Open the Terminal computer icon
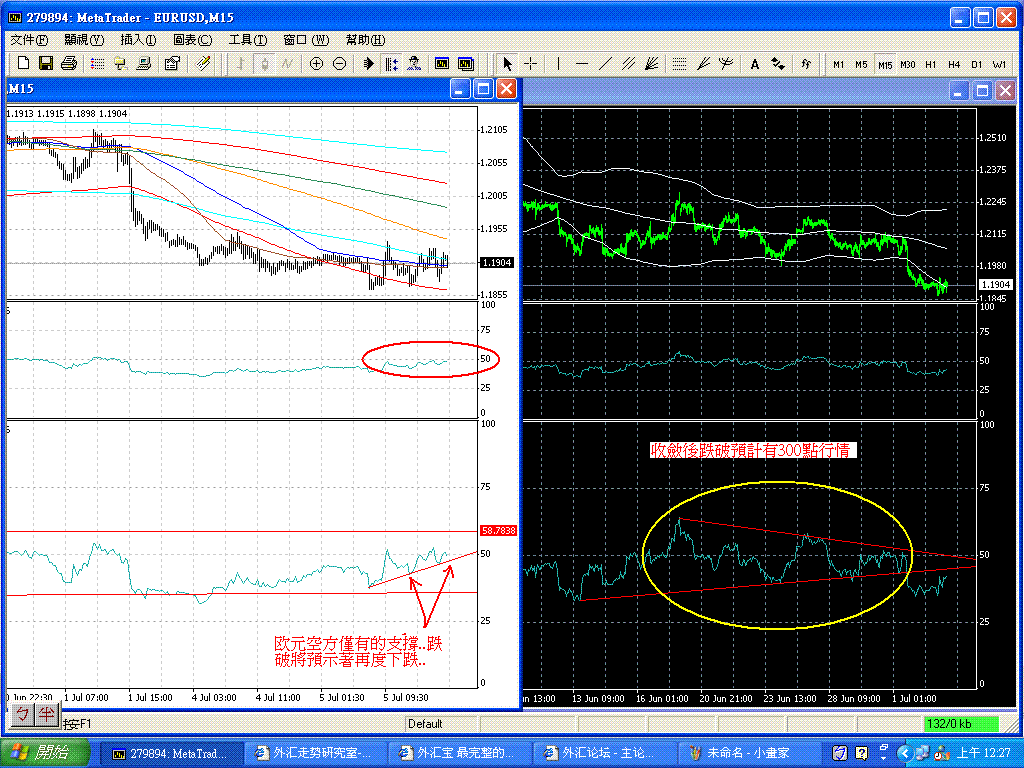The width and height of the screenshot is (1024, 768). tap(144, 63)
